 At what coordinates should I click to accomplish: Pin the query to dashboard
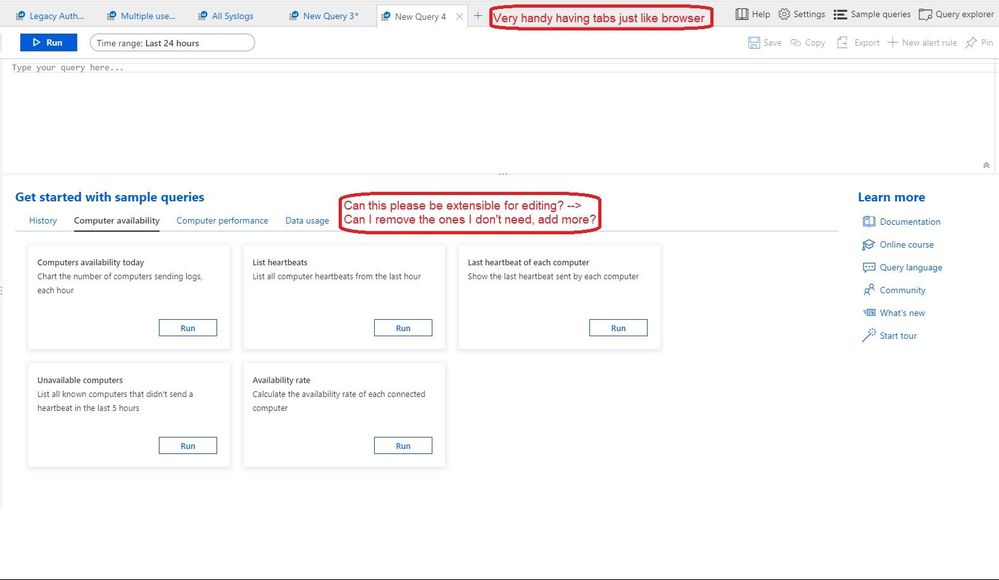976,42
